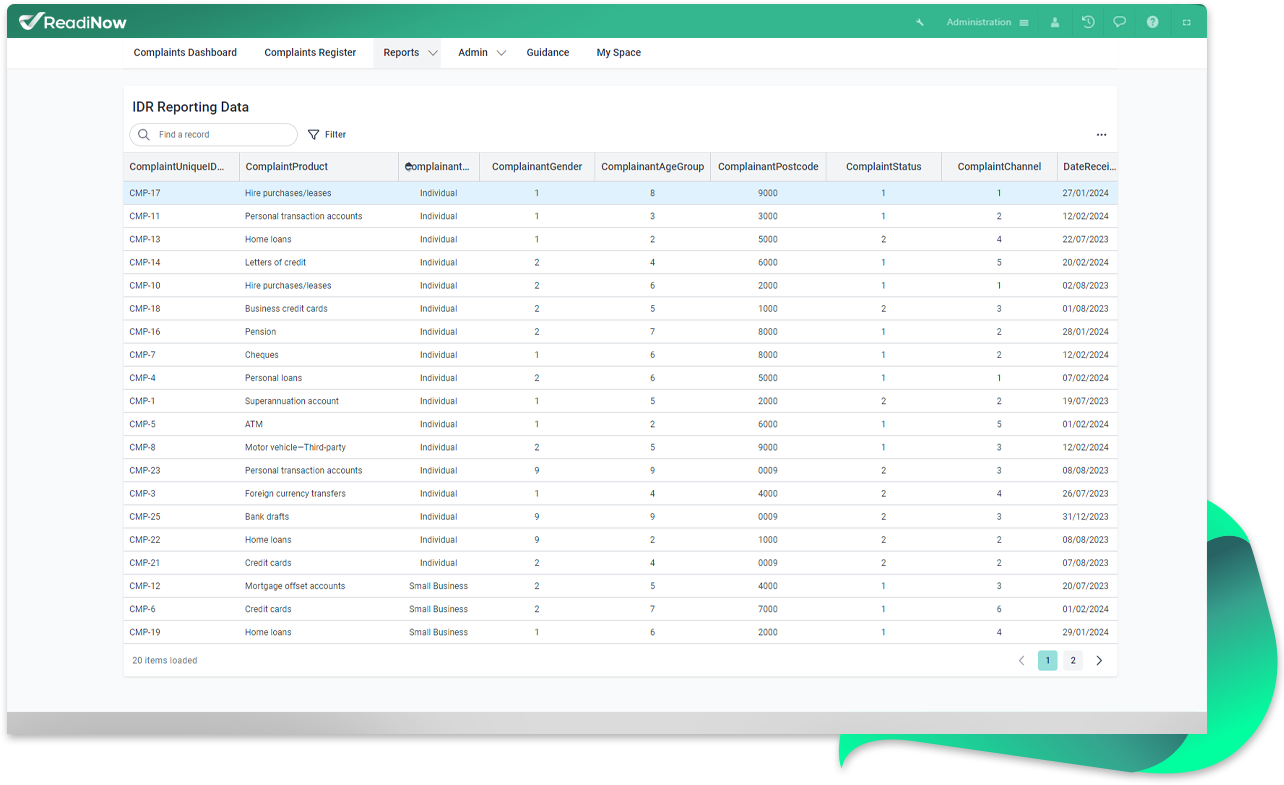Sort by ComplaintStatus column header
Screen dimensions: 1284x785
pos(884,167)
